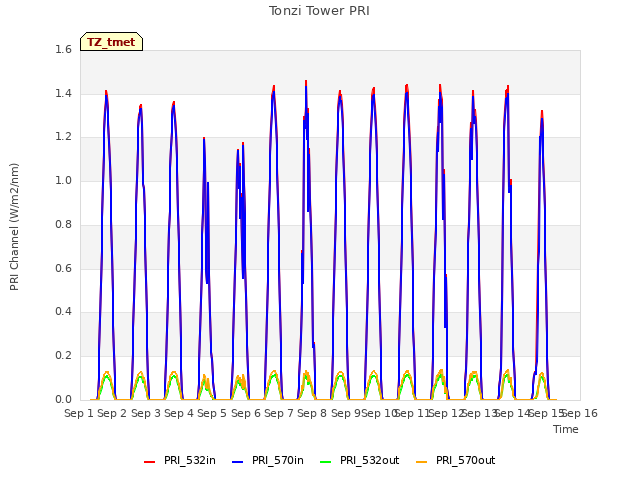Click the red PRI_532in legend swatch
The height and width of the screenshot is (480, 640).
(x=150, y=462)
